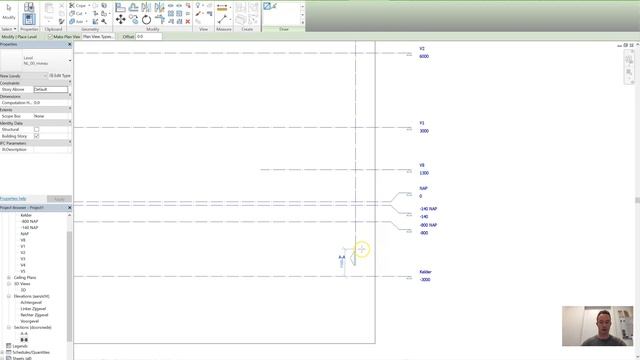
Task: Close the Project Browser panel
Action: (69, 208)
